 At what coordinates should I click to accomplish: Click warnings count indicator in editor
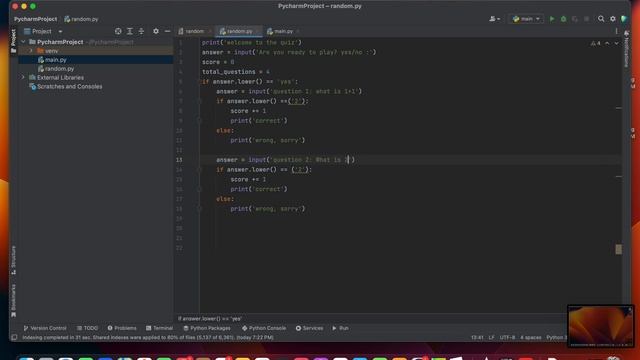(596, 43)
